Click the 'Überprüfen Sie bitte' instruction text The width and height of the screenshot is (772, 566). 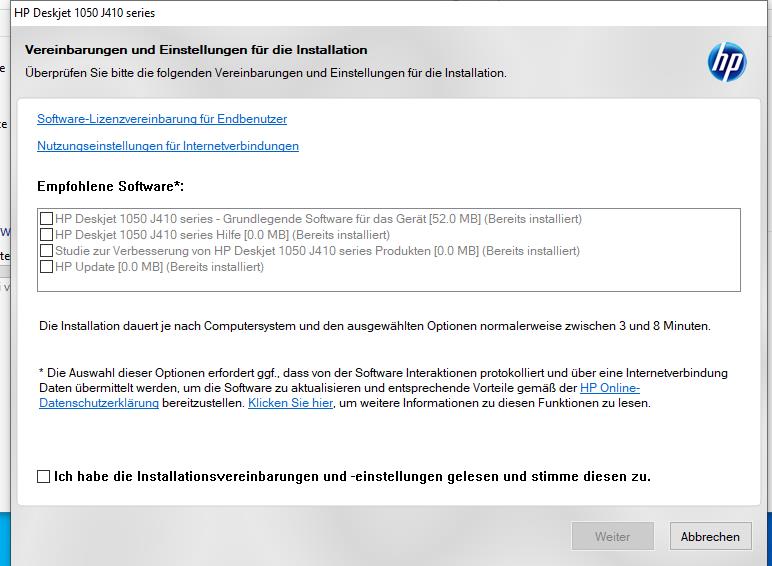[266, 73]
